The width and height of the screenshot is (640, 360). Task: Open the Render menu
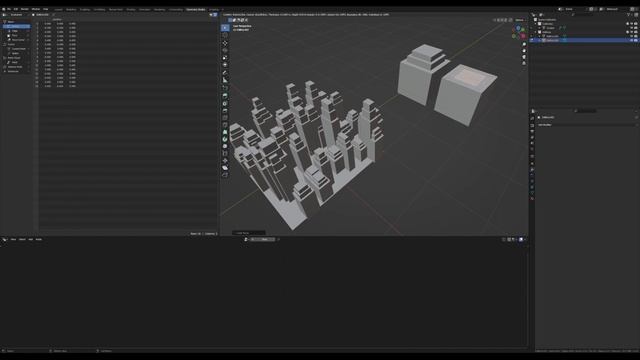(x=25, y=9)
